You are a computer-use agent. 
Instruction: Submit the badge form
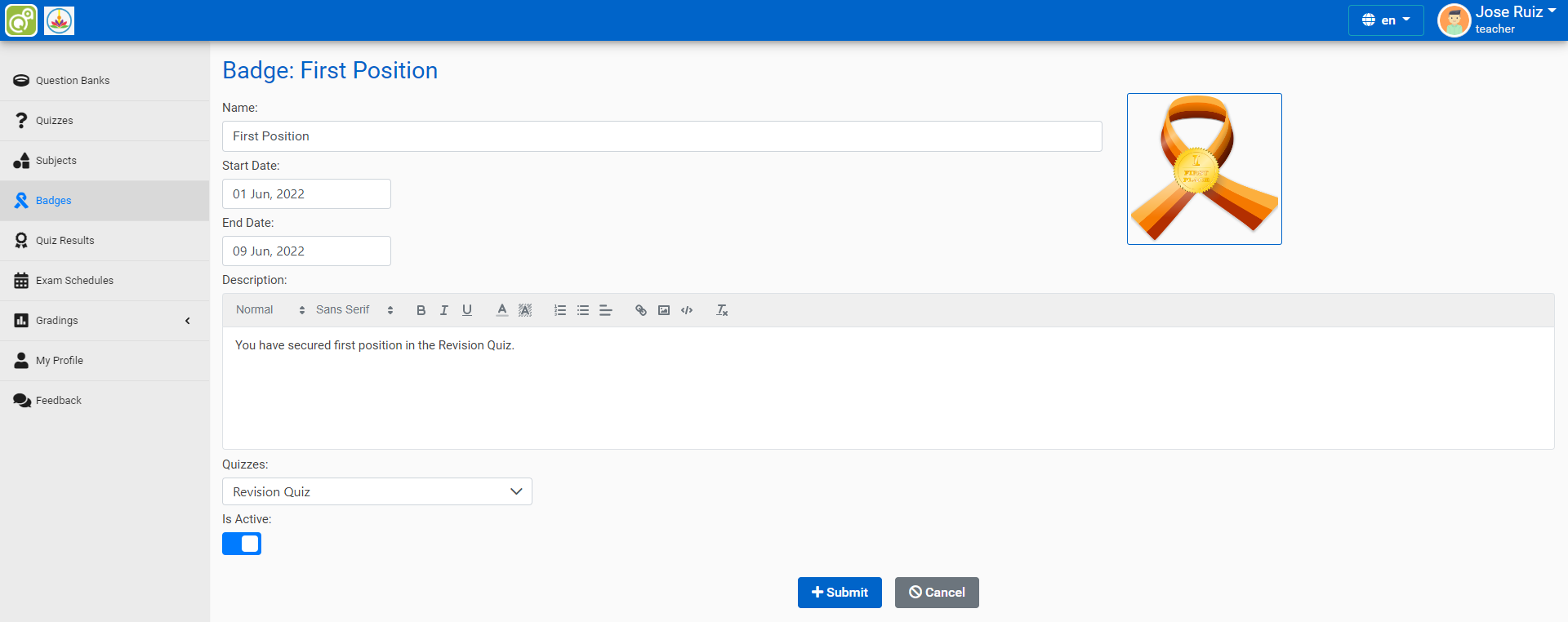(x=839, y=593)
